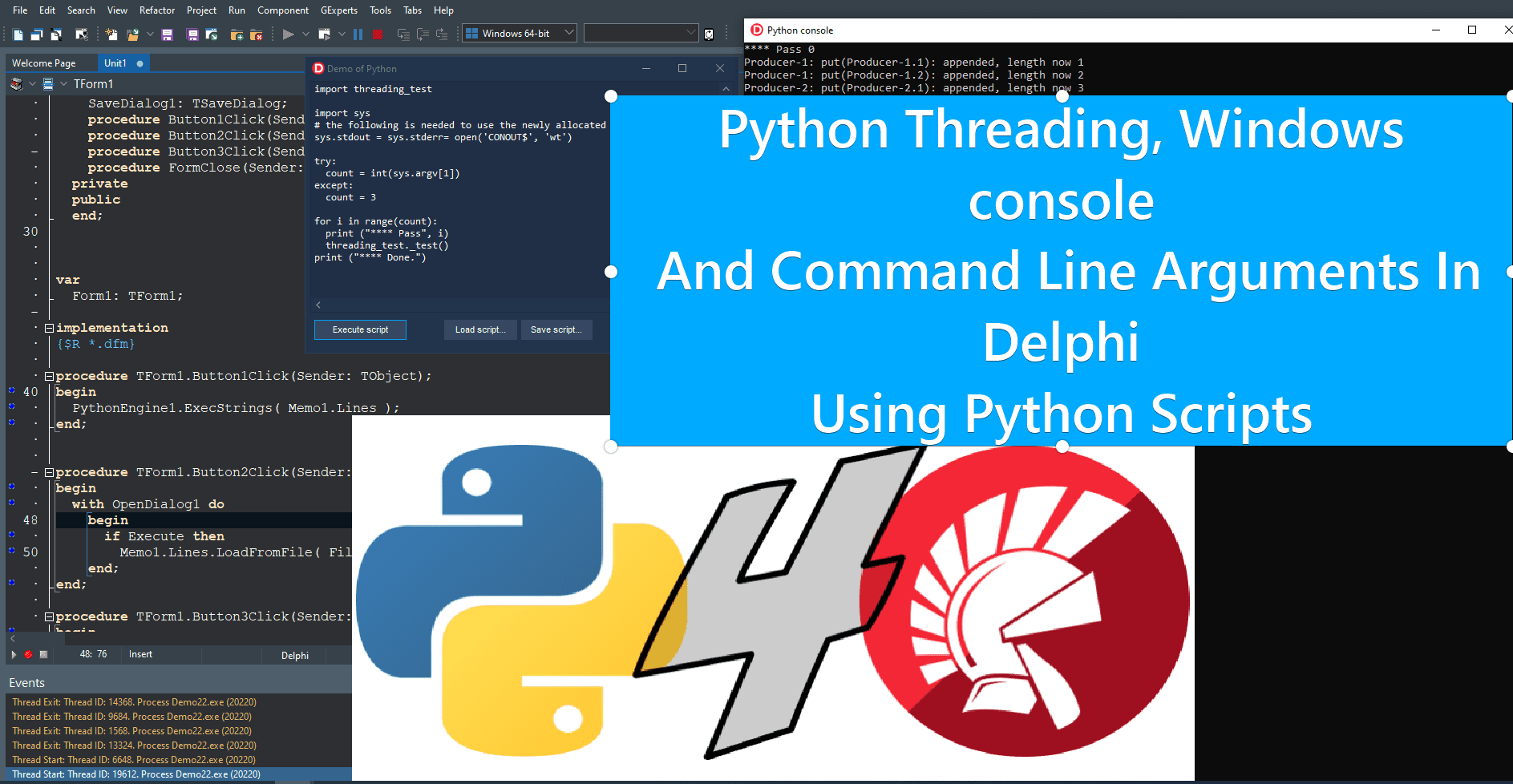This screenshot has height=784, width=1513.
Task: Open the Windows 64-bit platform dropdown
Action: tap(569, 33)
